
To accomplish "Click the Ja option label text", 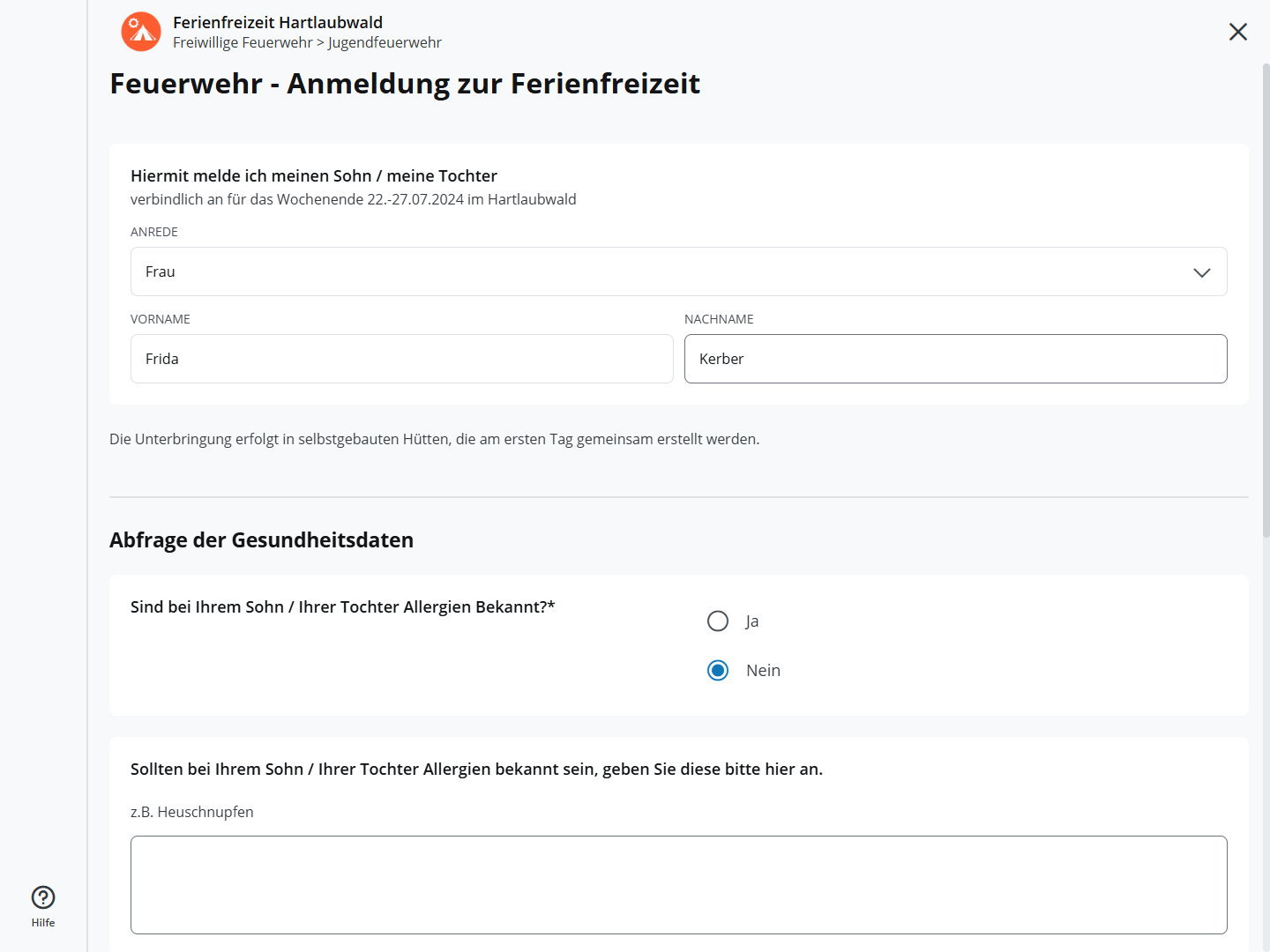I will (752, 621).
